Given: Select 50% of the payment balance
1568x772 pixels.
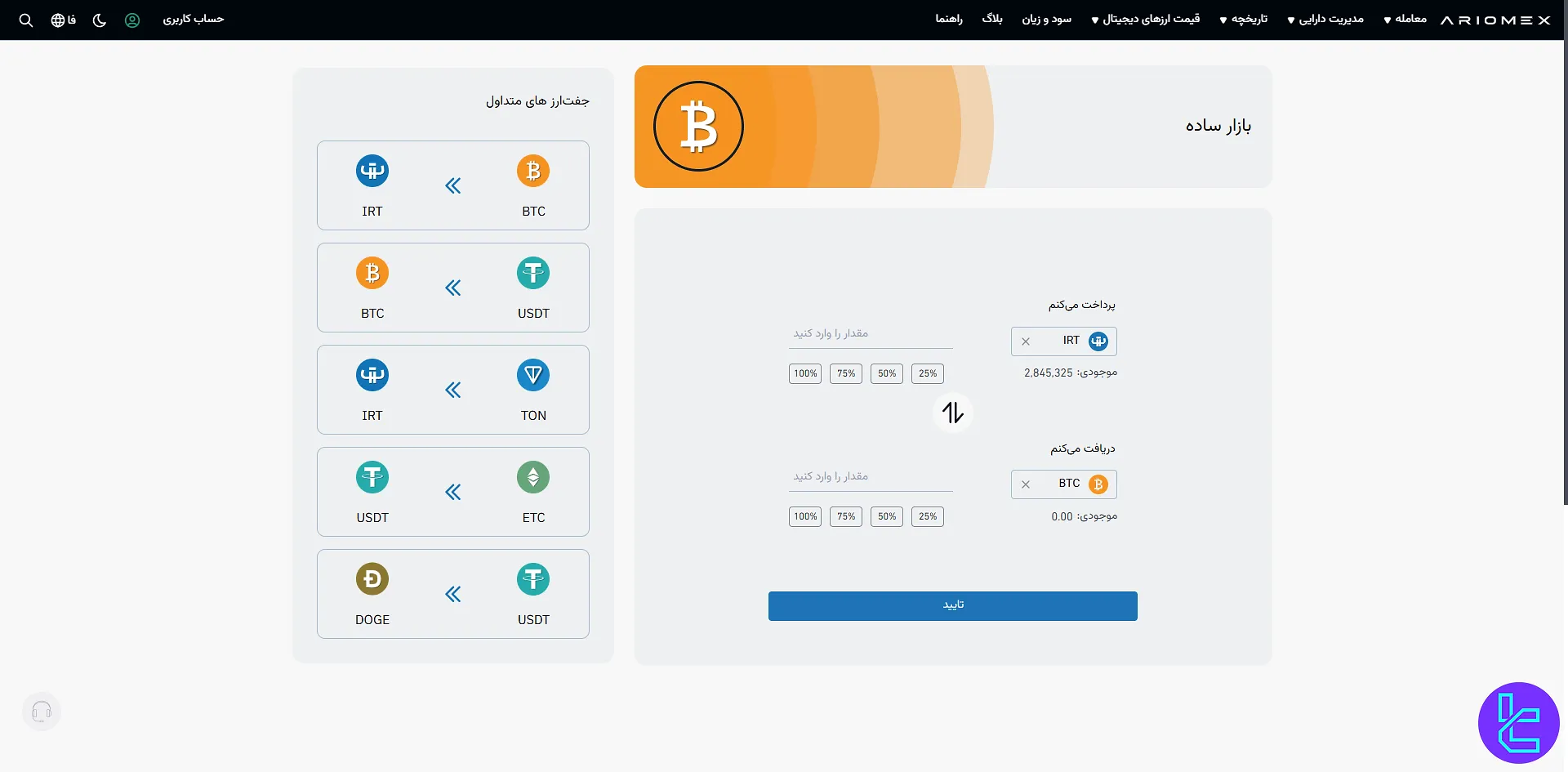Looking at the screenshot, I should 886,373.
